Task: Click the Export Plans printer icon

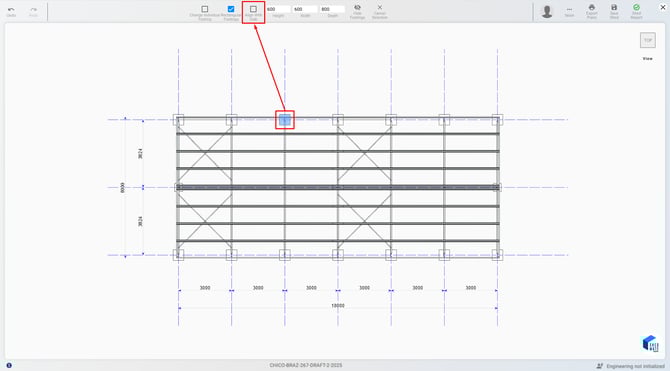Action: coord(592,8)
